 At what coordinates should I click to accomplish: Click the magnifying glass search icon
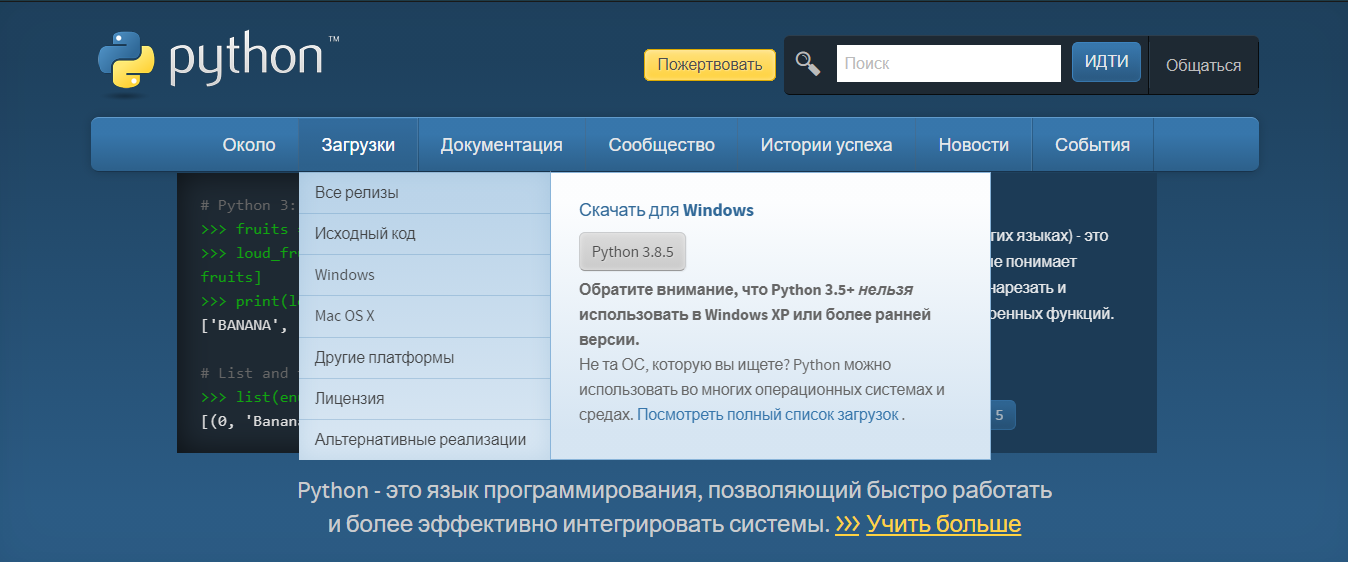click(808, 64)
